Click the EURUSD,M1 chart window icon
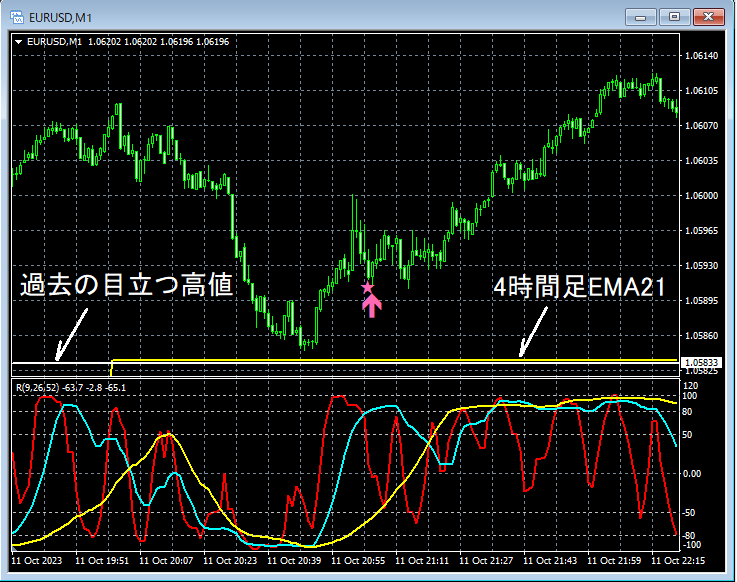 (x=16, y=17)
